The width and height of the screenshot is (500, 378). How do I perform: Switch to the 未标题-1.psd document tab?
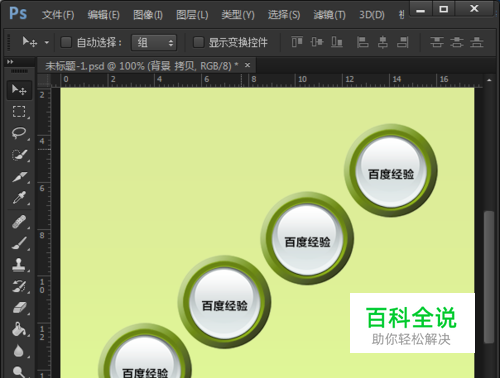(142, 66)
